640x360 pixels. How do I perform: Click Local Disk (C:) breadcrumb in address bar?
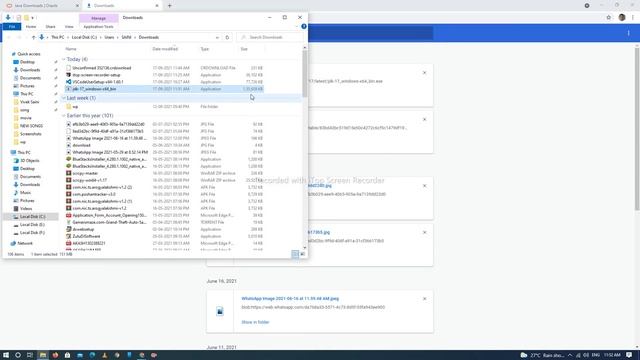pyautogui.click(x=84, y=37)
